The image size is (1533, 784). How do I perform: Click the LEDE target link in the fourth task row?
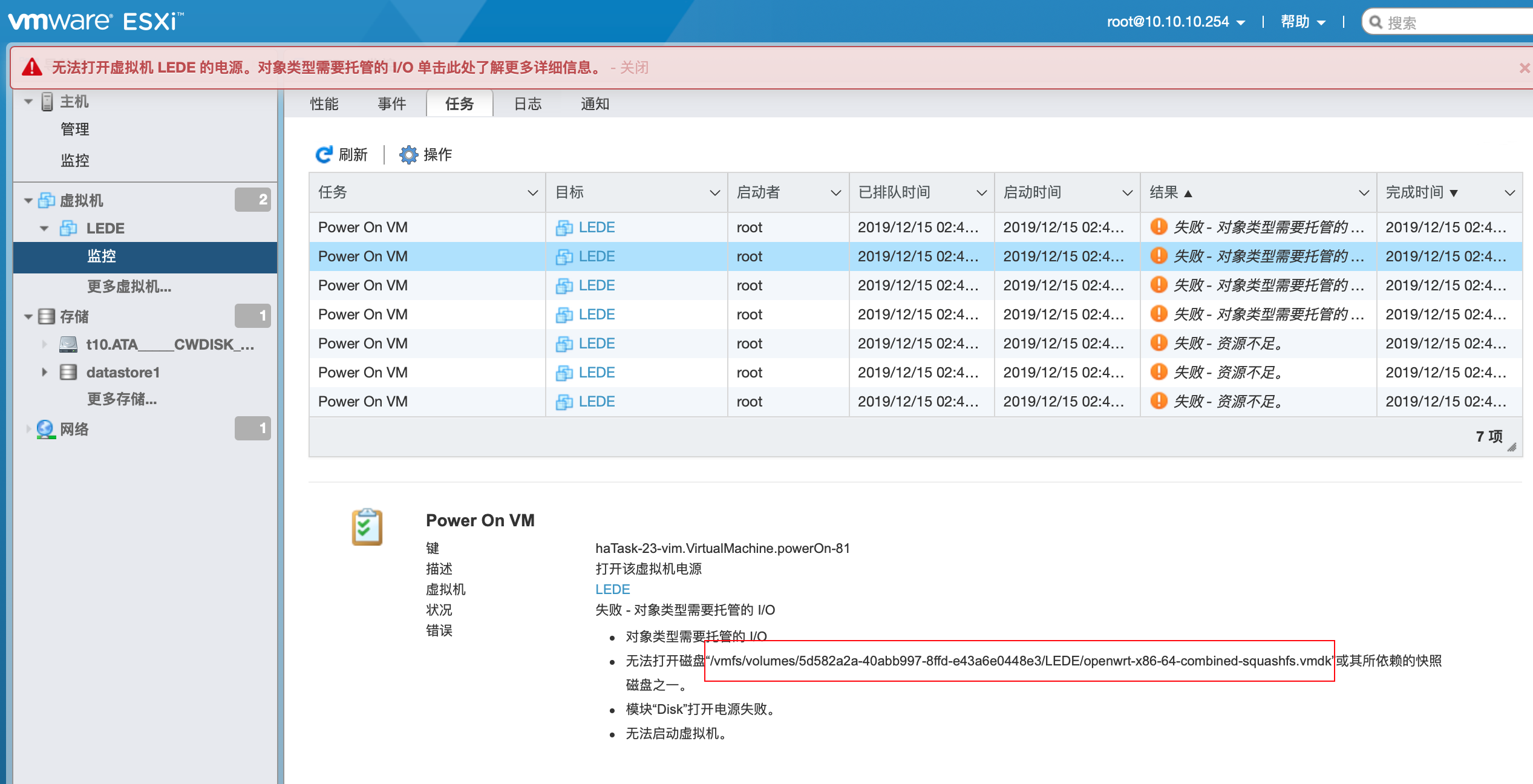click(597, 315)
